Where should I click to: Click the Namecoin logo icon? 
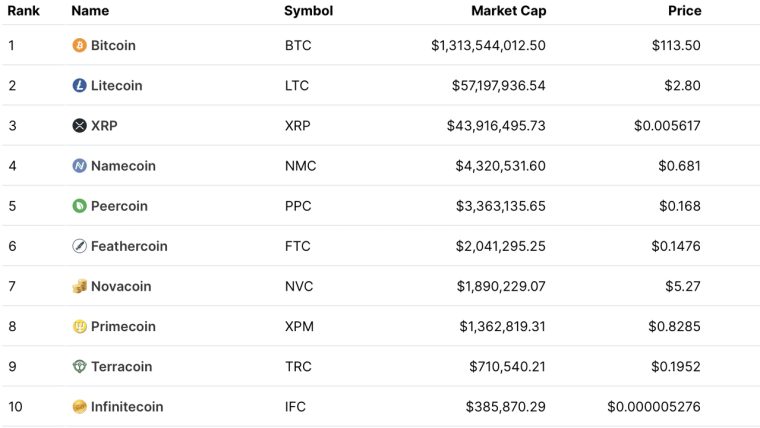80,166
